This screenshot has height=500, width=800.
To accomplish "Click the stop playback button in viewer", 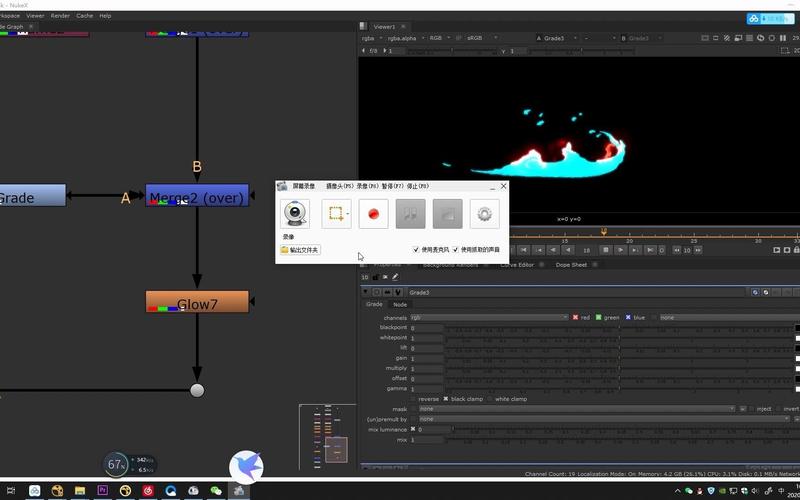I will pyautogui.click(x=606, y=250).
